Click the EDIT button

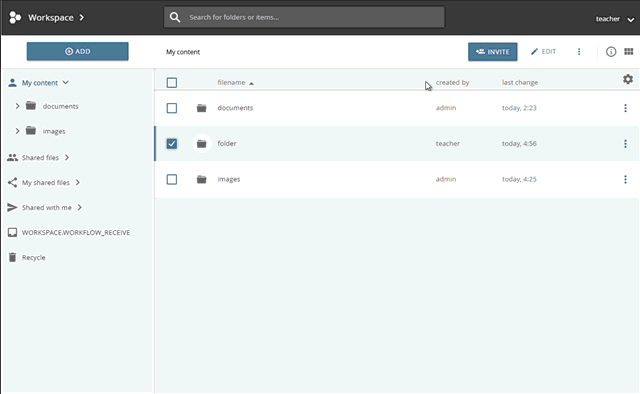(543, 51)
